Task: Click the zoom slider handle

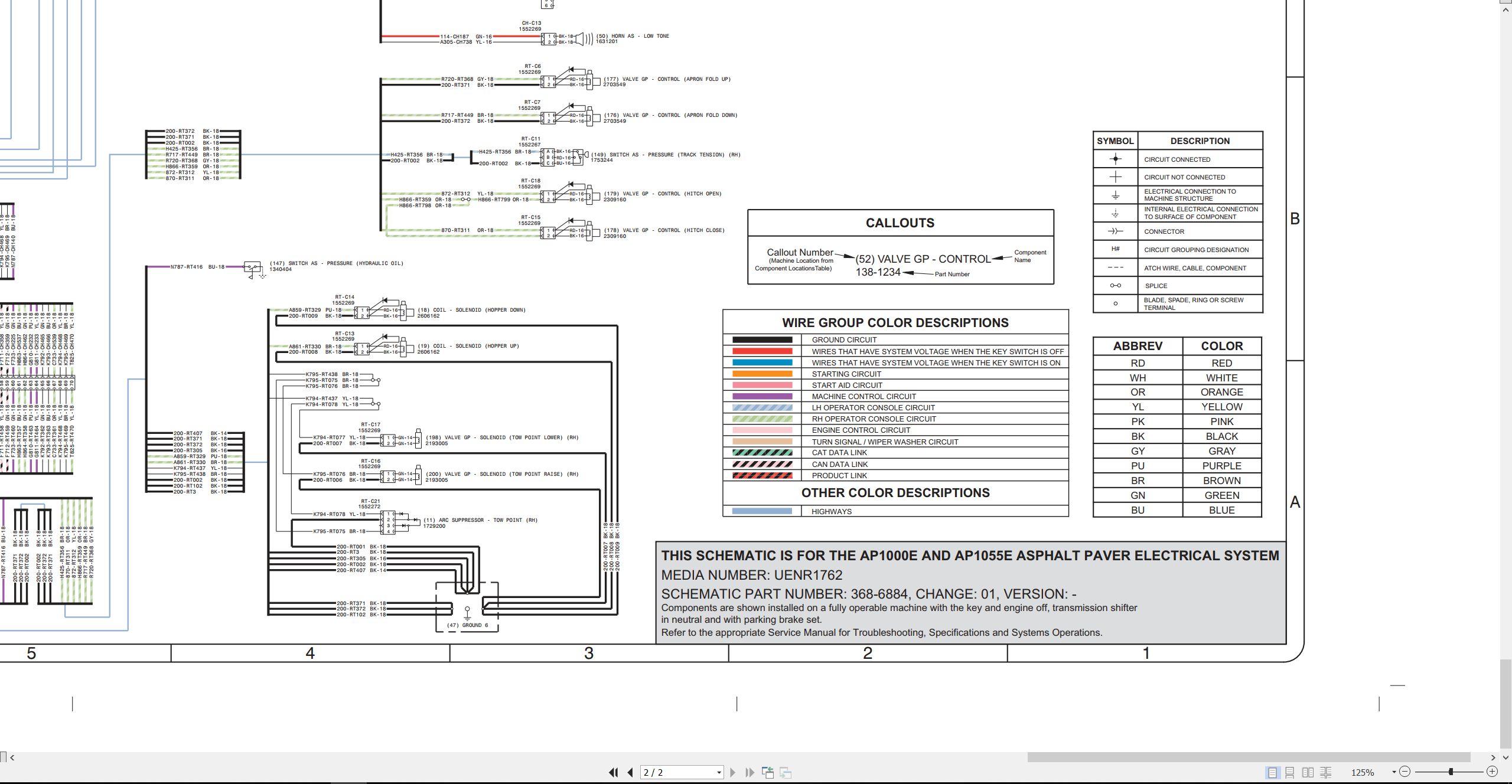Action: 1451,772
